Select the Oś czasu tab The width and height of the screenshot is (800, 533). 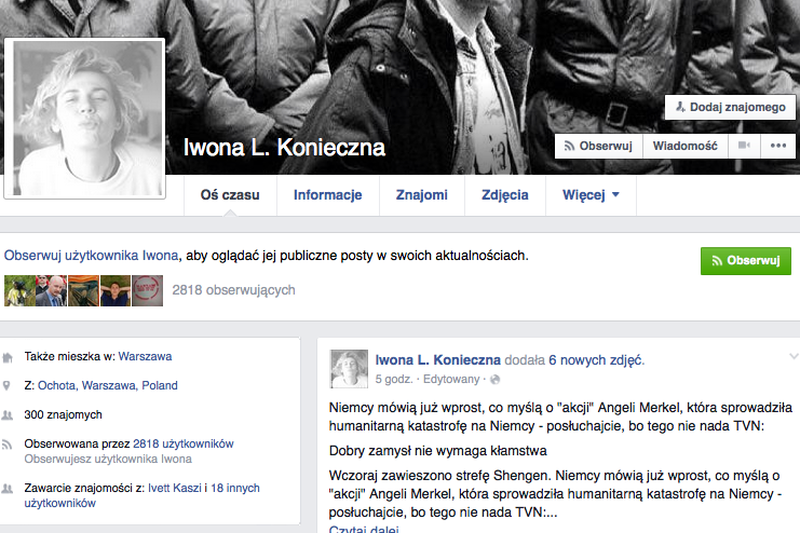pos(230,195)
